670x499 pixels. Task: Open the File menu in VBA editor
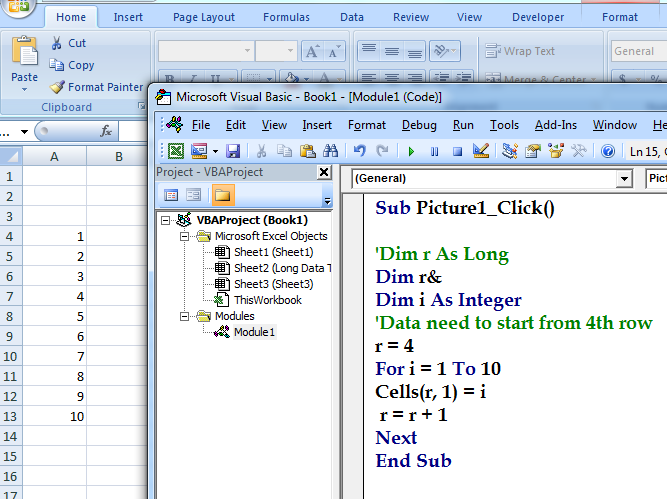(x=201, y=125)
